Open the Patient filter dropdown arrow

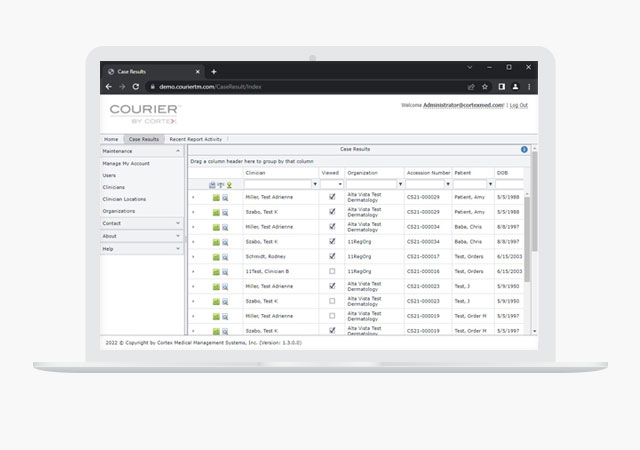coord(490,184)
